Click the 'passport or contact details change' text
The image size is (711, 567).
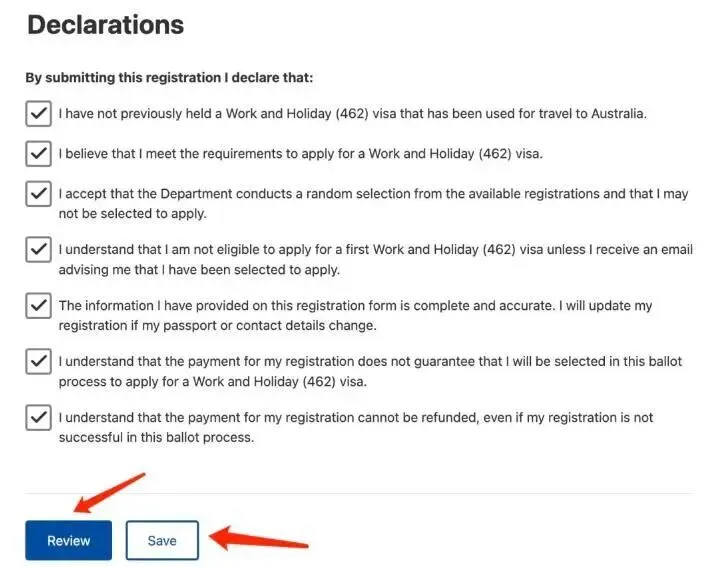click(269, 326)
